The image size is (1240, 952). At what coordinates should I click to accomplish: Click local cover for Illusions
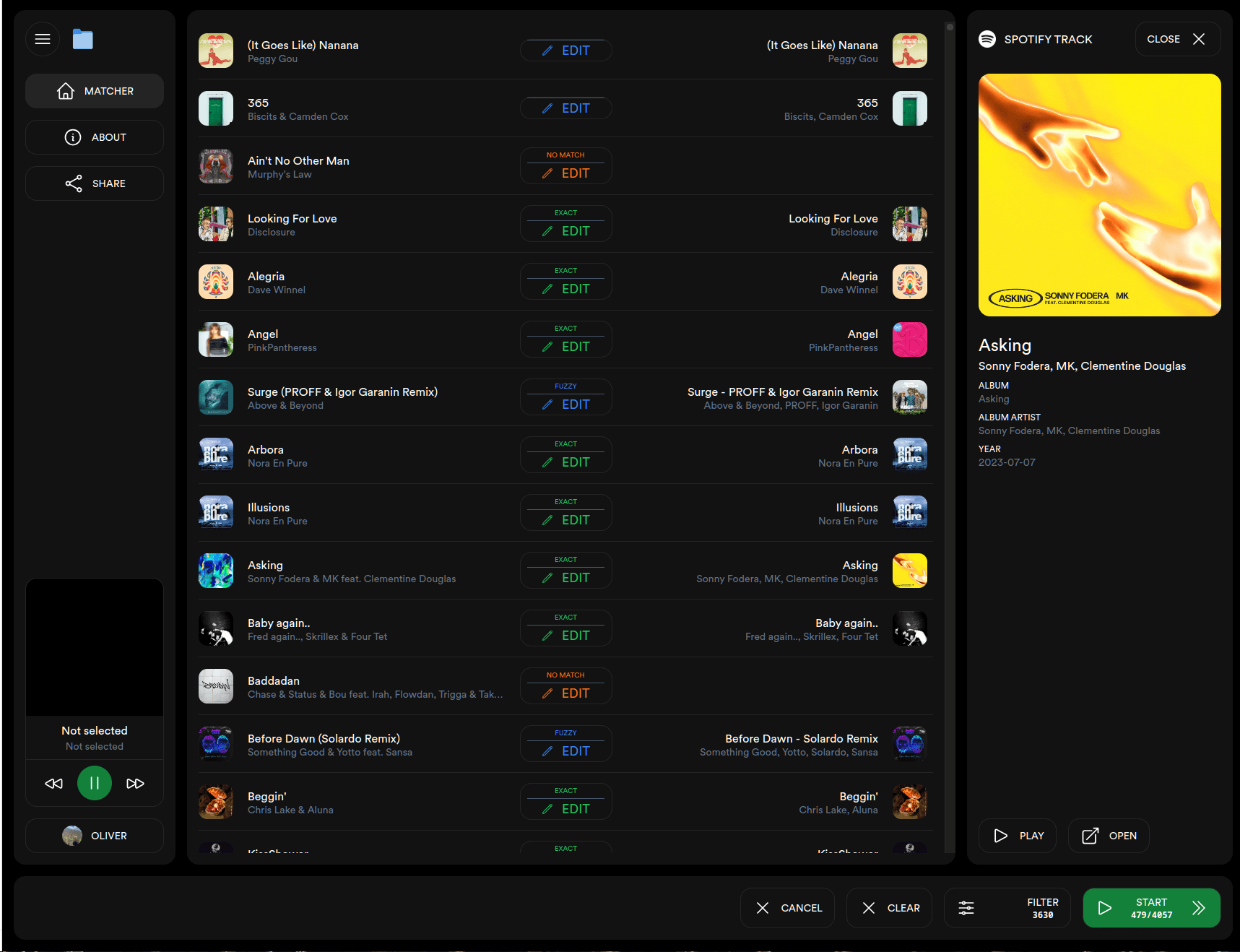click(x=216, y=513)
